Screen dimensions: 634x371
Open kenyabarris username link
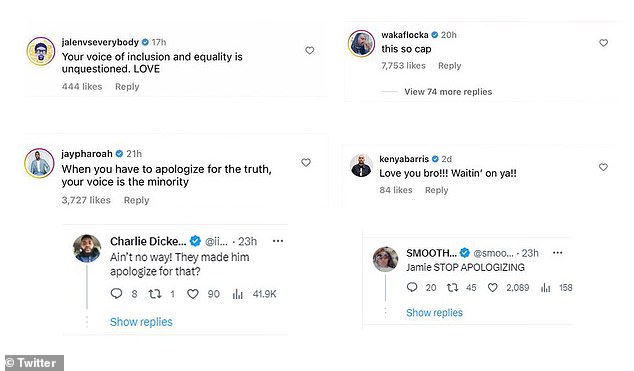click(404, 159)
